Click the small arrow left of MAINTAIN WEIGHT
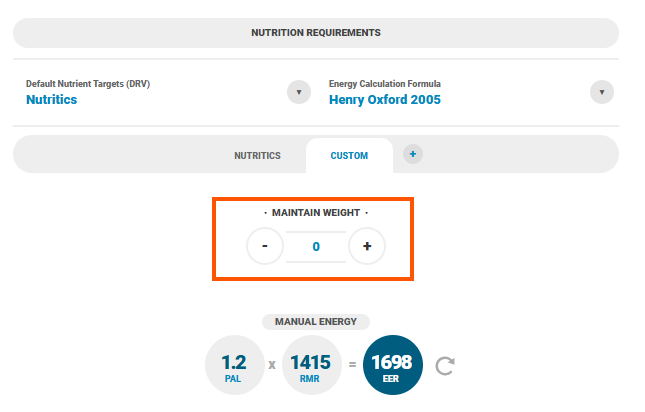Screen dimensions: 645x412 pos(265,213)
